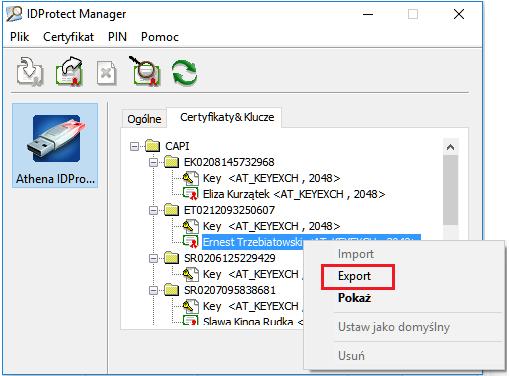Click certificate icon beside Ernest Trzebiatowski

pyautogui.click(x=191, y=242)
